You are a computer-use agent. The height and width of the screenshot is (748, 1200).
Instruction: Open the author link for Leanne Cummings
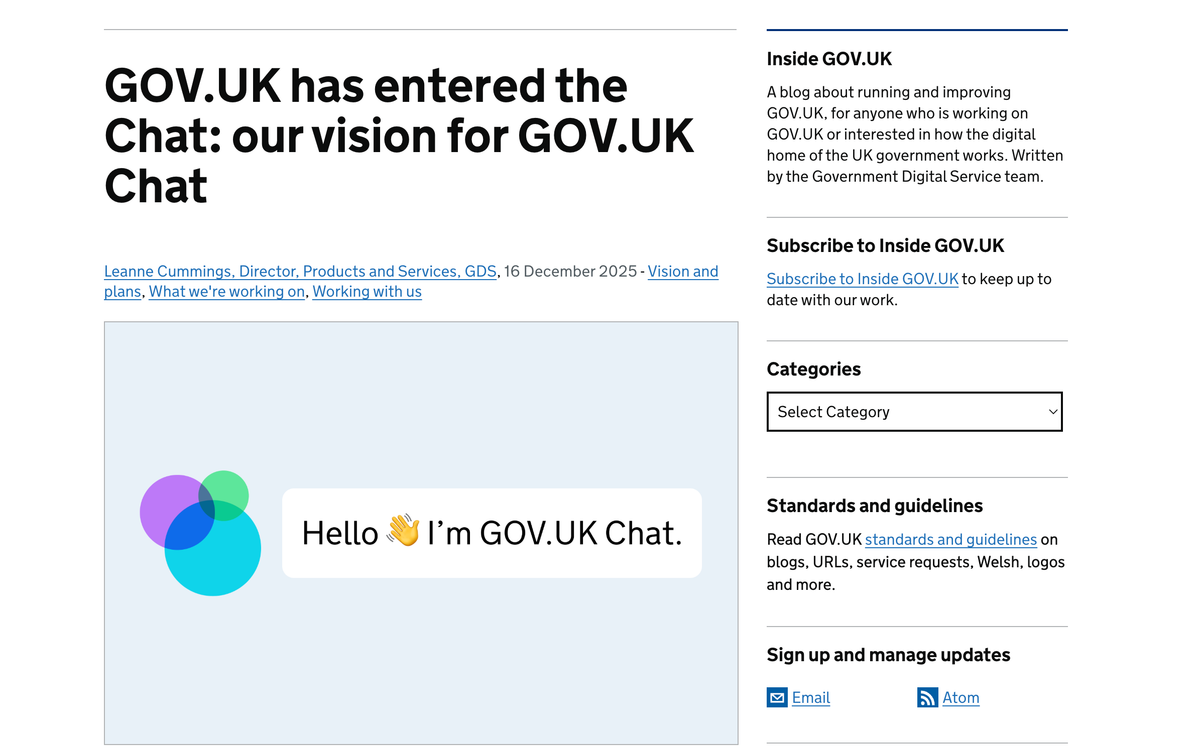300,271
